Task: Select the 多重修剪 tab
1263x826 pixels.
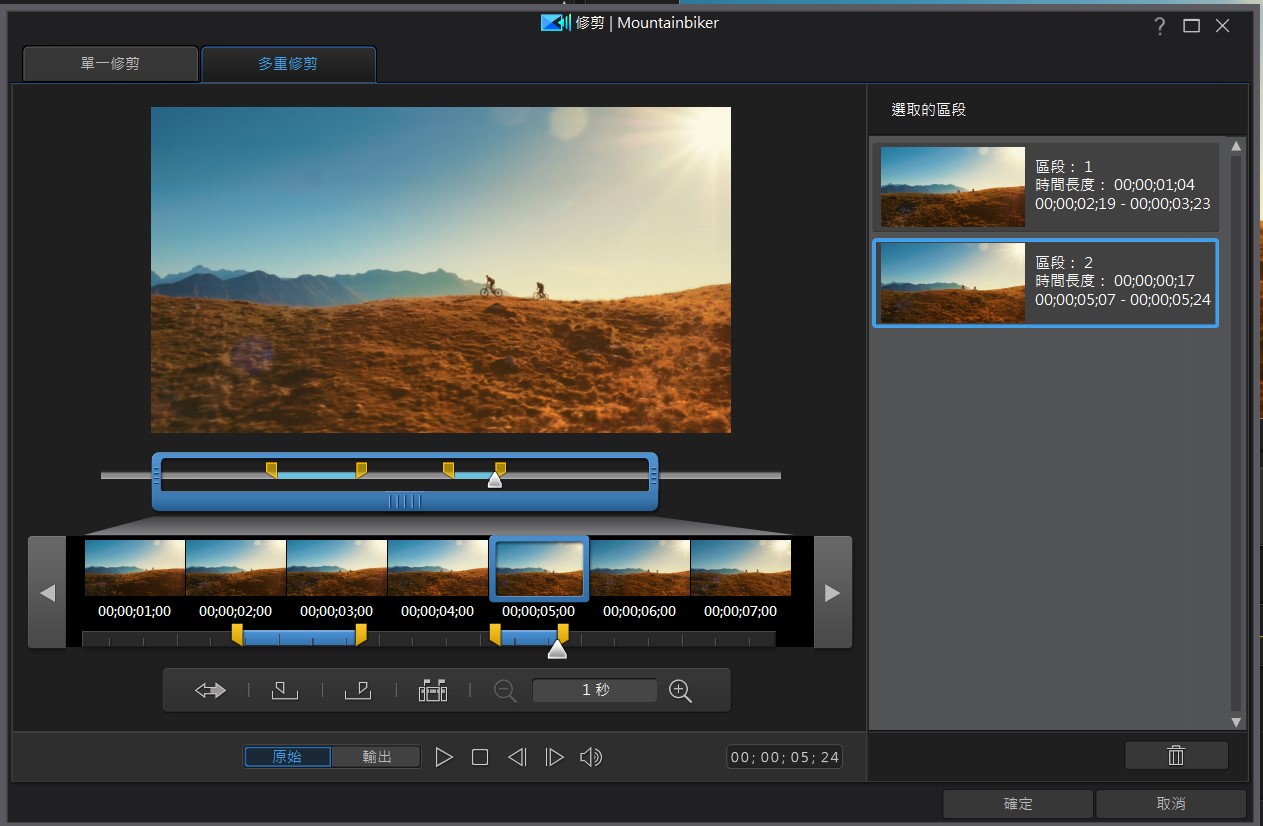Action: click(288, 64)
